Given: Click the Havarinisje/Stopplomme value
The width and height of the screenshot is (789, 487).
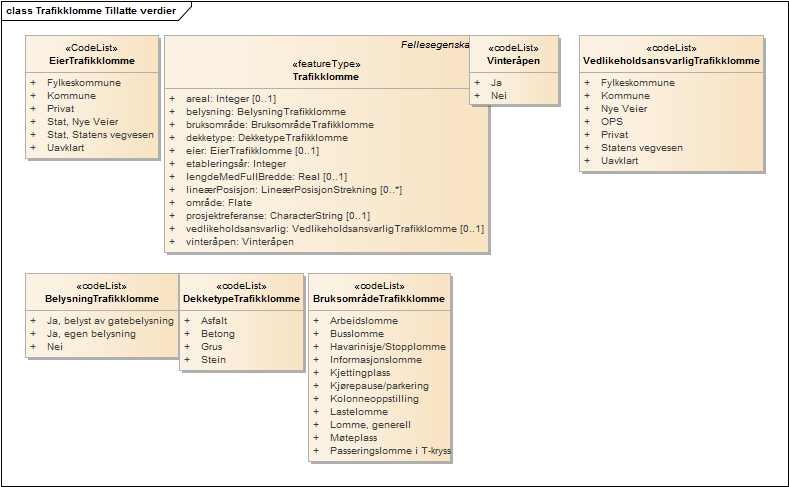Looking at the screenshot, I should click(x=389, y=347).
